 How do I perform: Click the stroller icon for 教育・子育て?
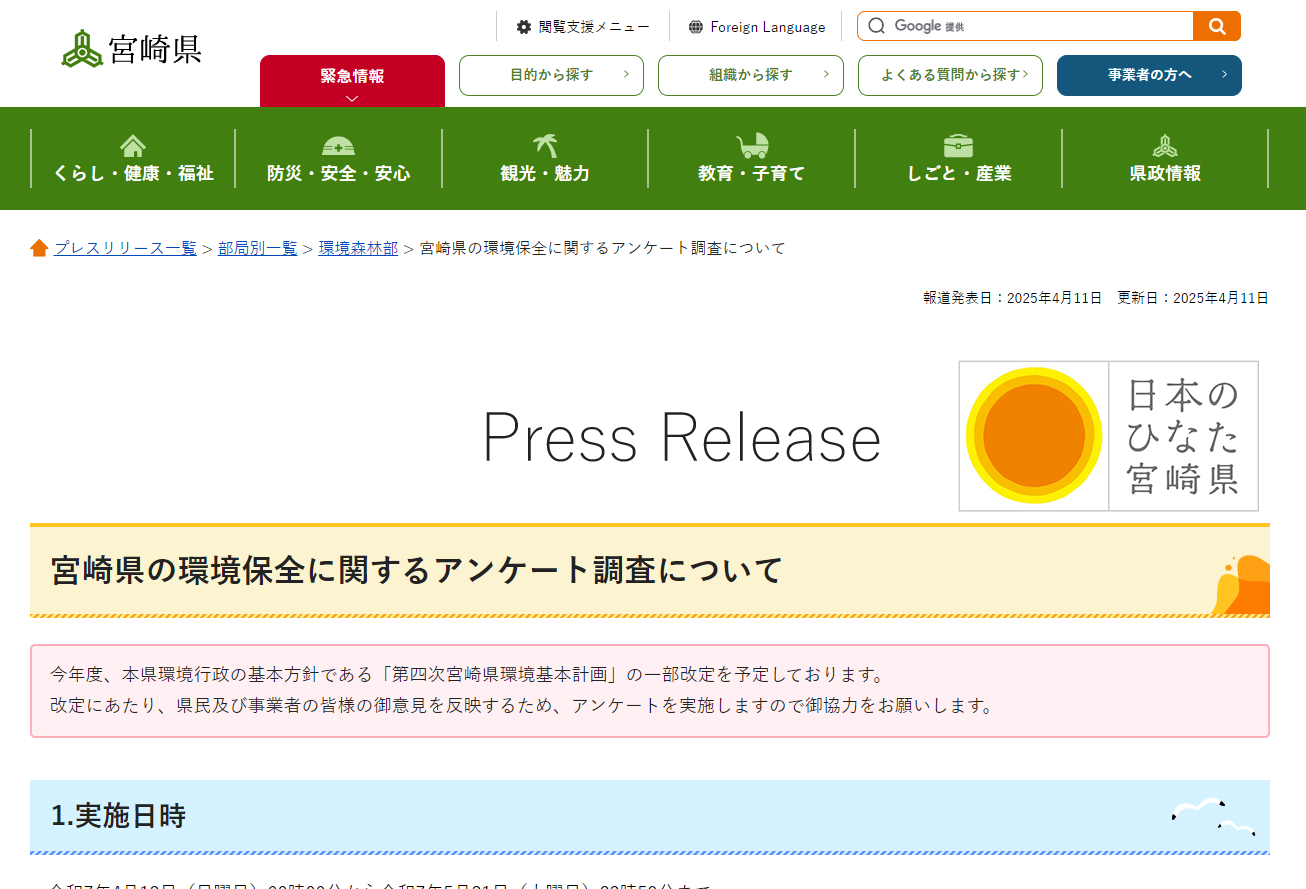point(751,146)
